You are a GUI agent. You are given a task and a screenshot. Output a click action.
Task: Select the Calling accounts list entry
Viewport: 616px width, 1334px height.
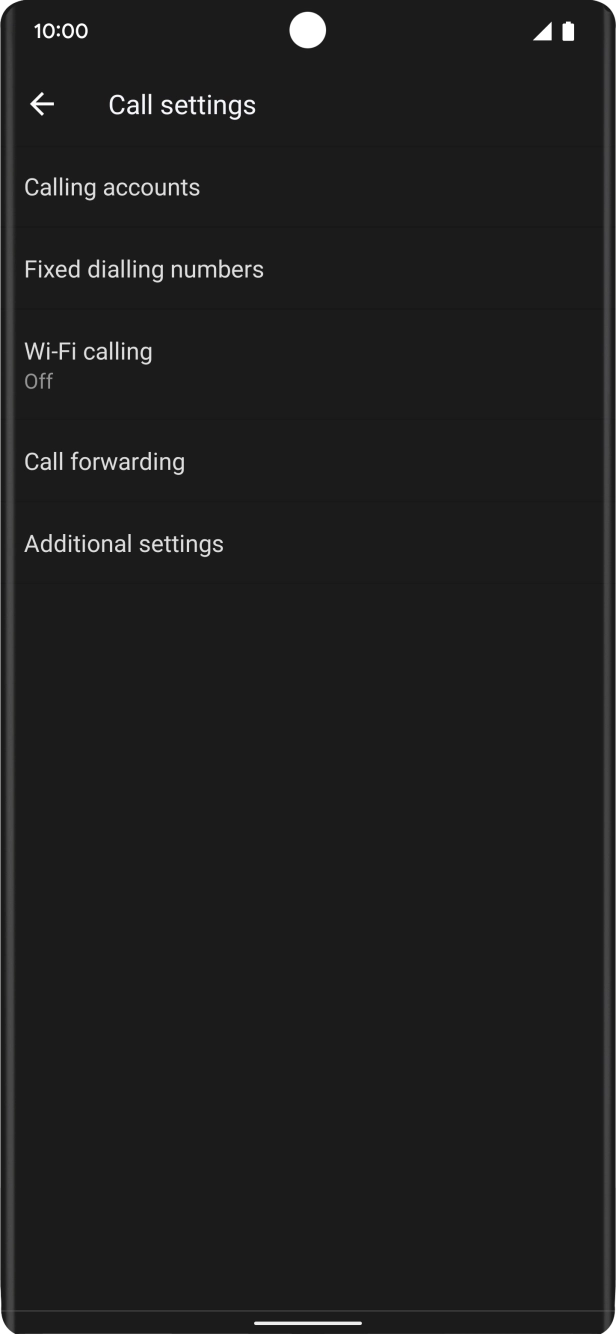(112, 187)
